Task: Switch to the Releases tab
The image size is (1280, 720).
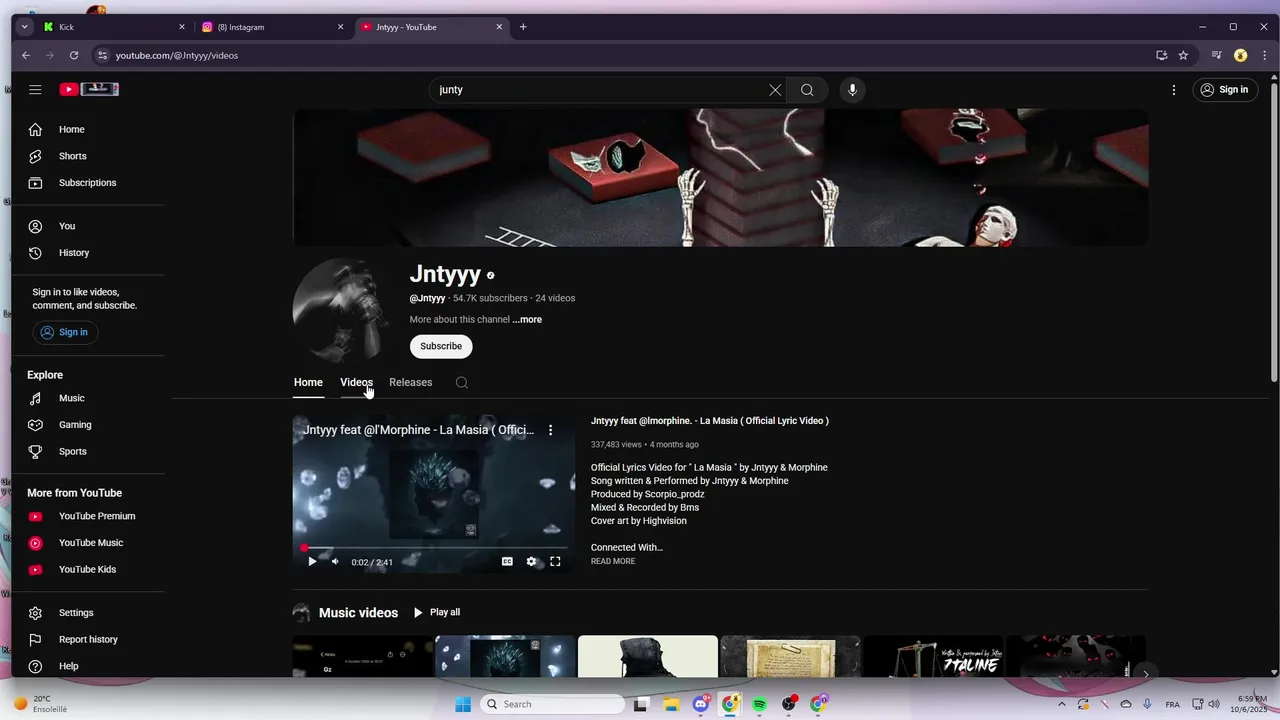Action: point(411,383)
